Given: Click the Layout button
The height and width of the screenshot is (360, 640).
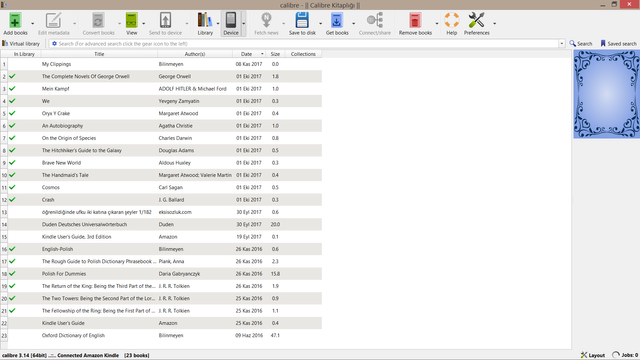Looking at the screenshot, I should point(593,355).
